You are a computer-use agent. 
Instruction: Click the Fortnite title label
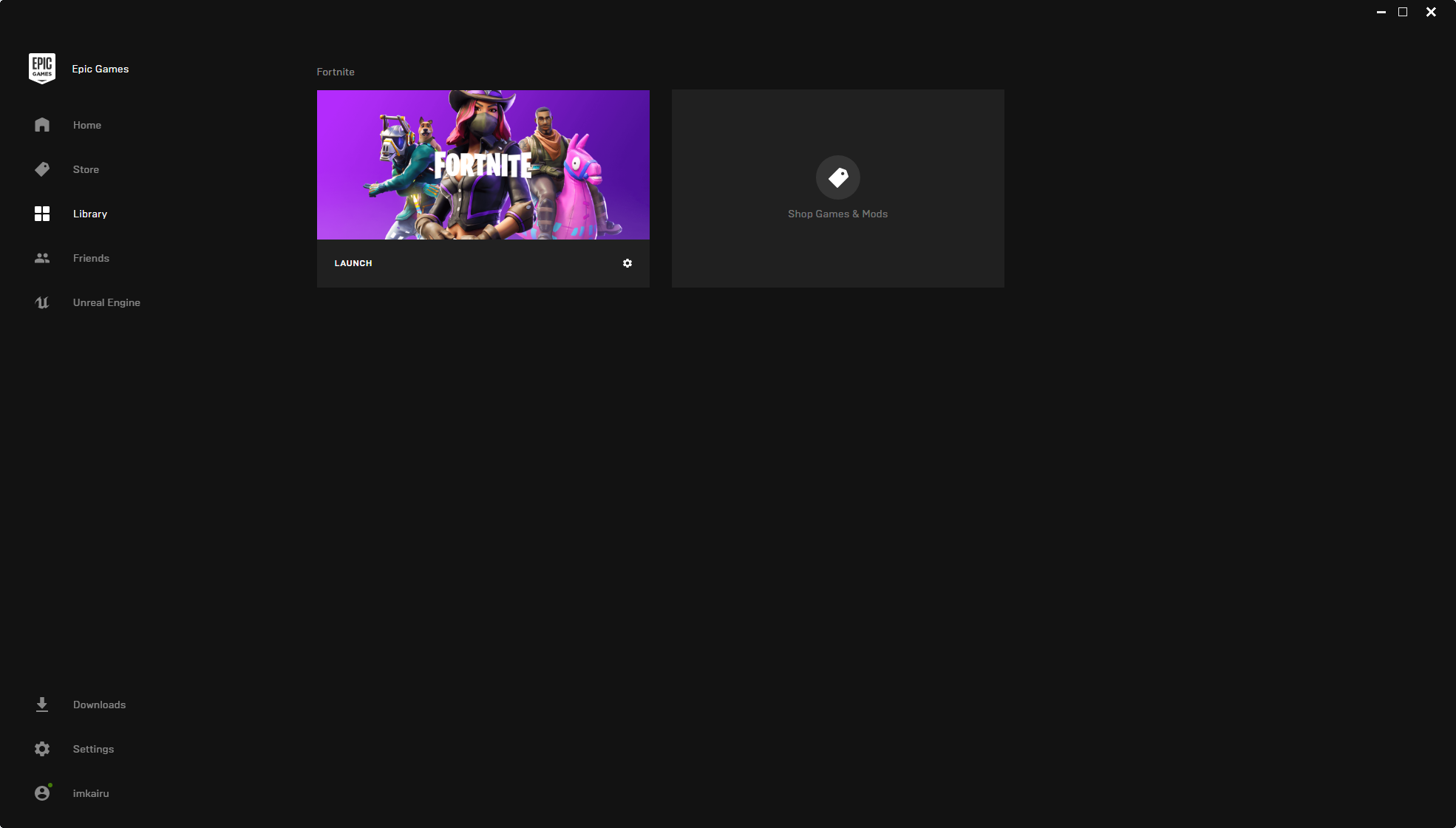click(x=335, y=71)
